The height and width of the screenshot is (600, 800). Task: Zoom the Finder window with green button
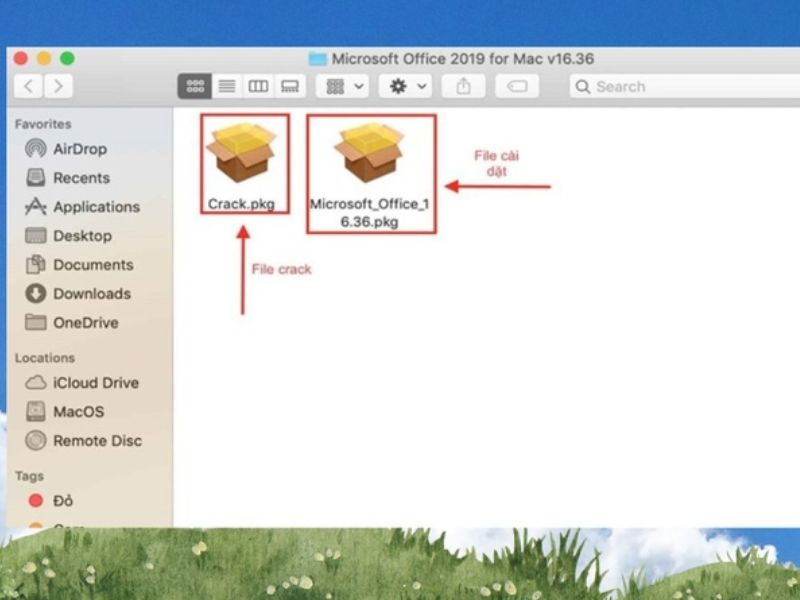click(x=67, y=59)
